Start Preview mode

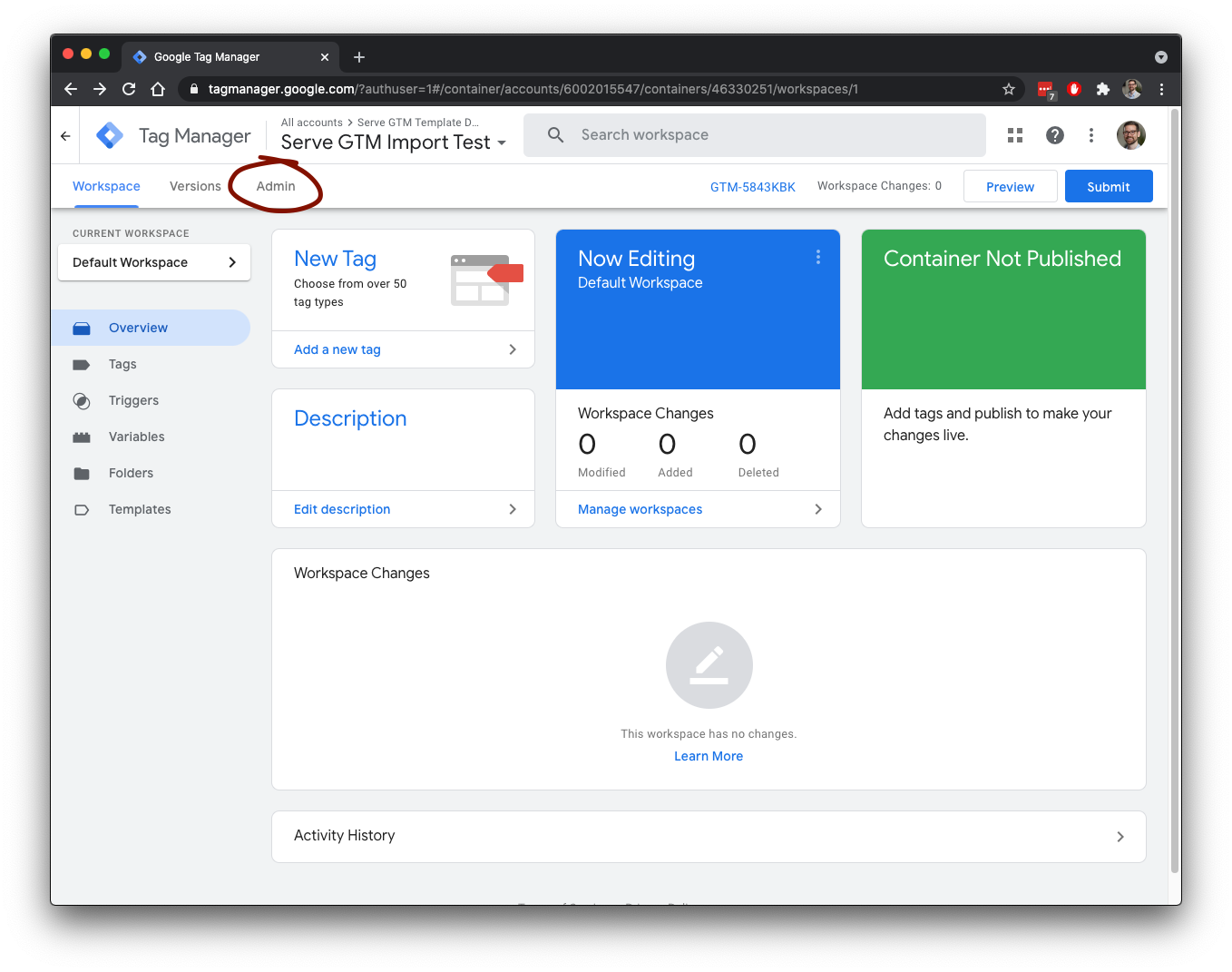[1010, 186]
